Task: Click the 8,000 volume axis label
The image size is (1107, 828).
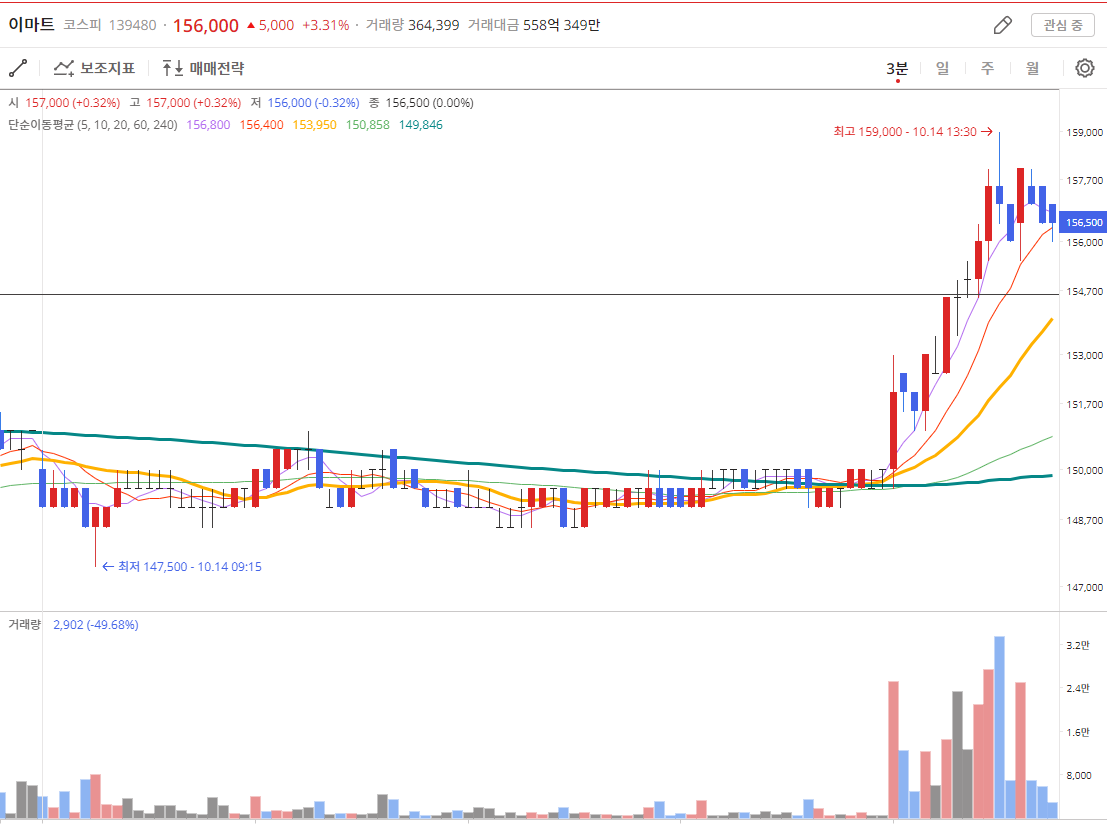Action: (x=1079, y=776)
